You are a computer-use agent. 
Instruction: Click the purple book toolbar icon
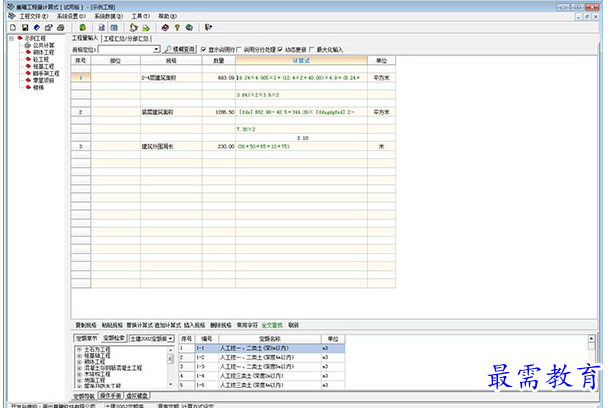[x=165, y=28]
